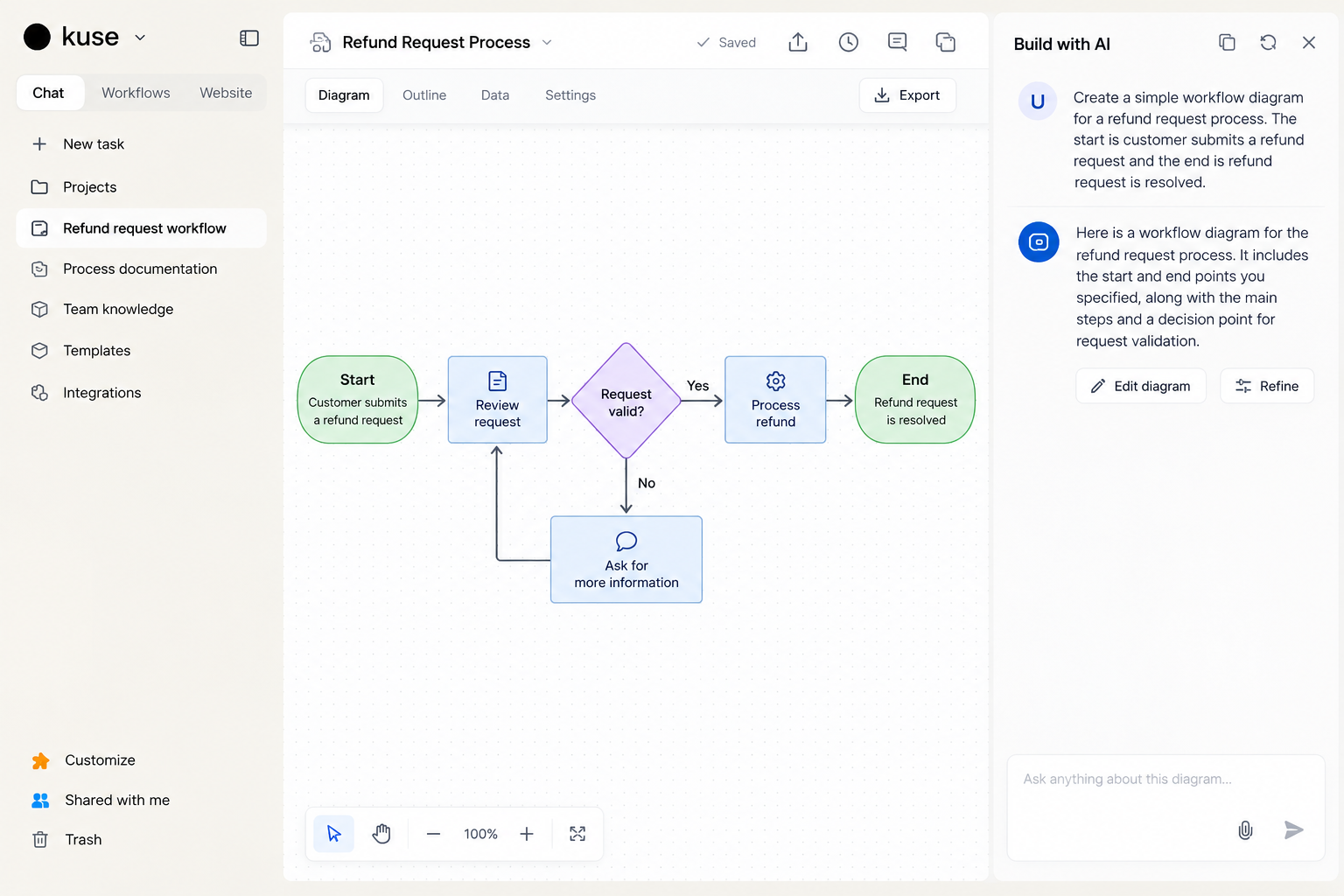The width and height of the screenshot is (1344, 896).
Task: Open Templates in sidebar
Action: 96,350
